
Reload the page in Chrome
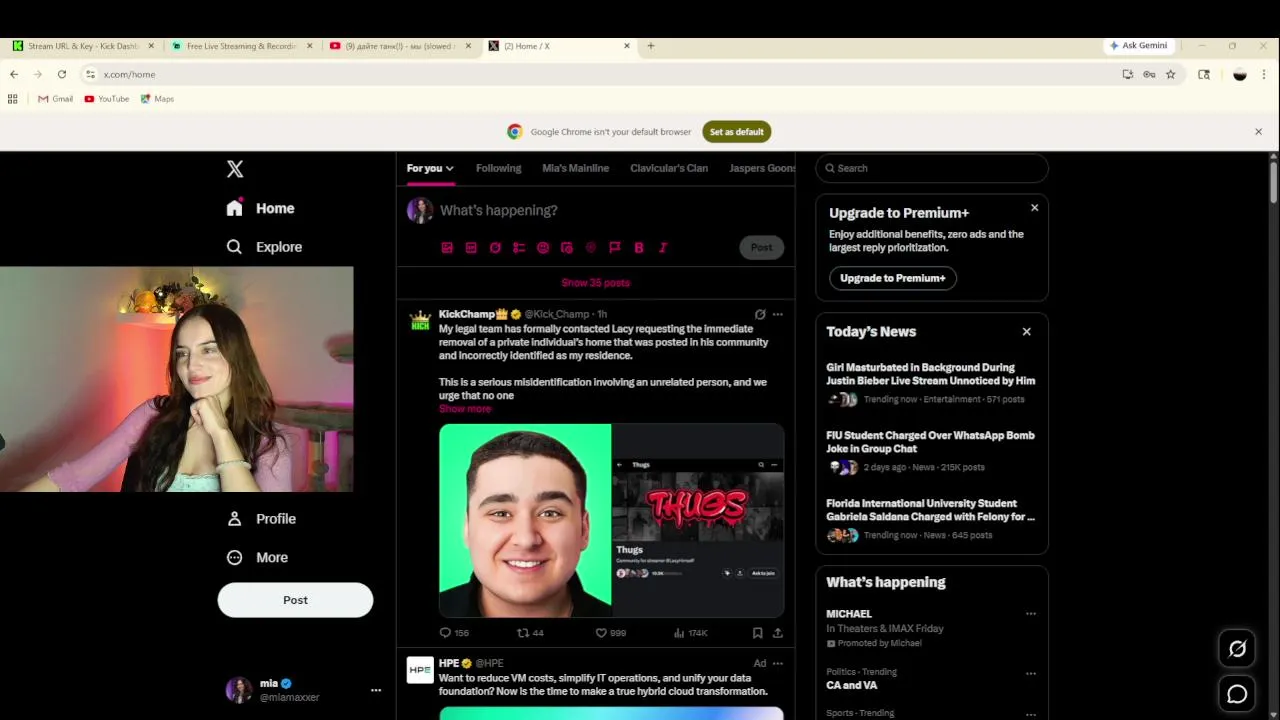point(62,74)
